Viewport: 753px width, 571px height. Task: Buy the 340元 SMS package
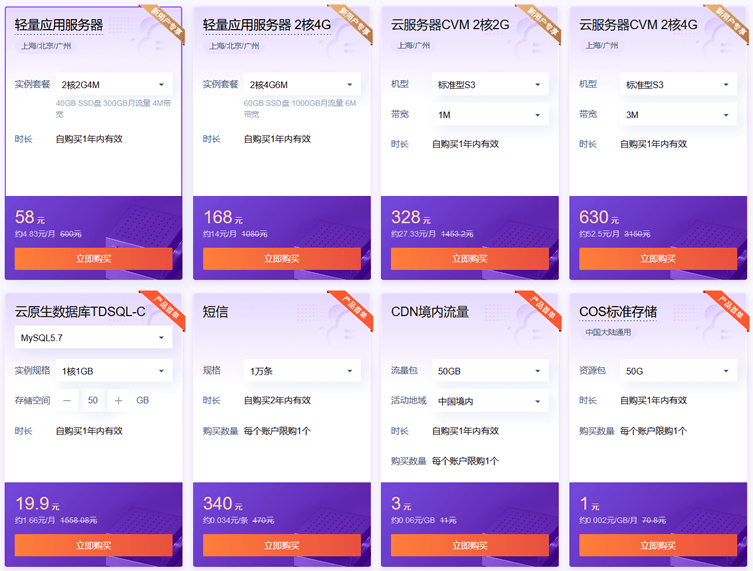(281, 546)
